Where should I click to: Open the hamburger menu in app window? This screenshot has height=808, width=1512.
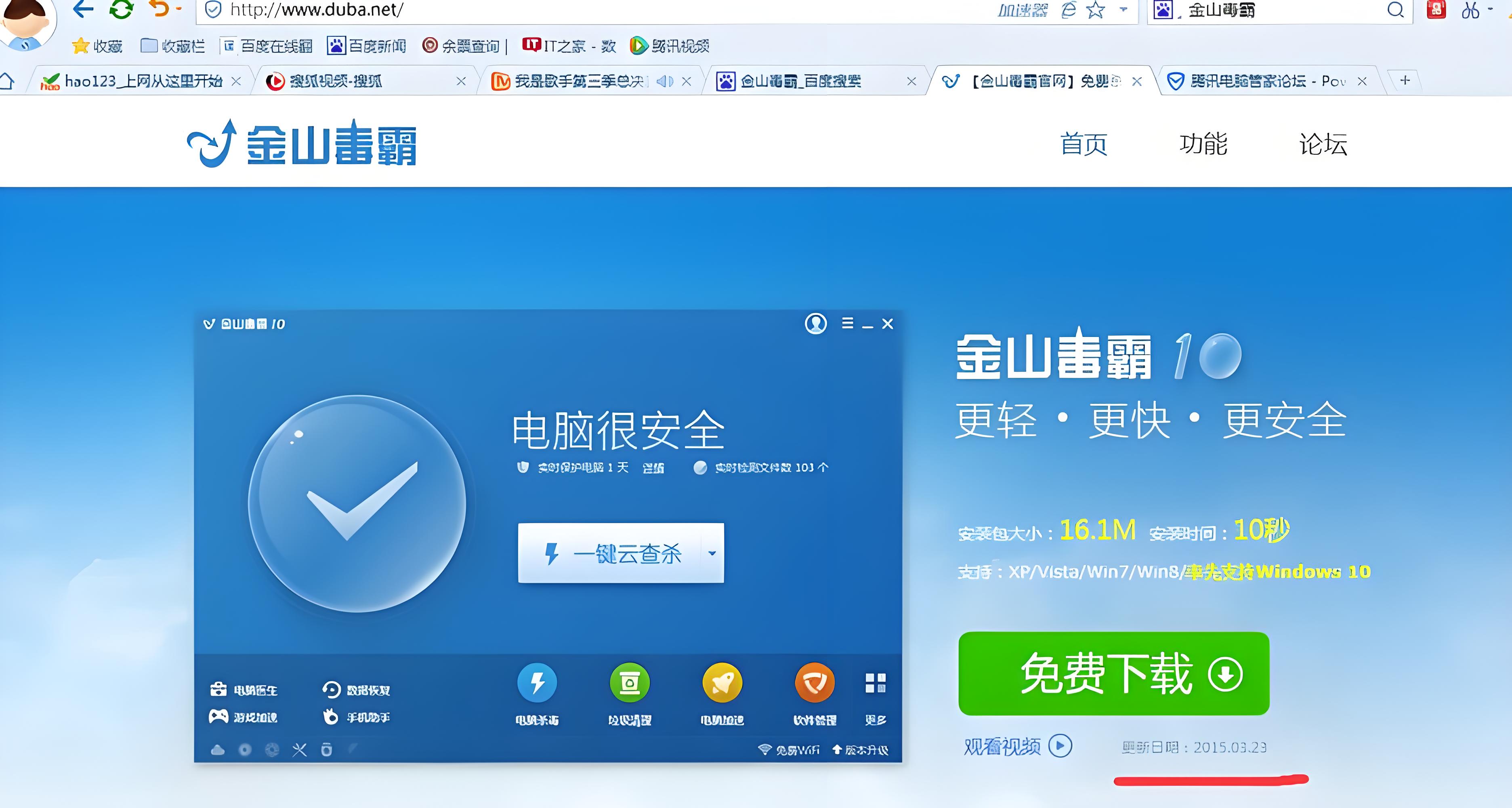click(x=848, y=323)
